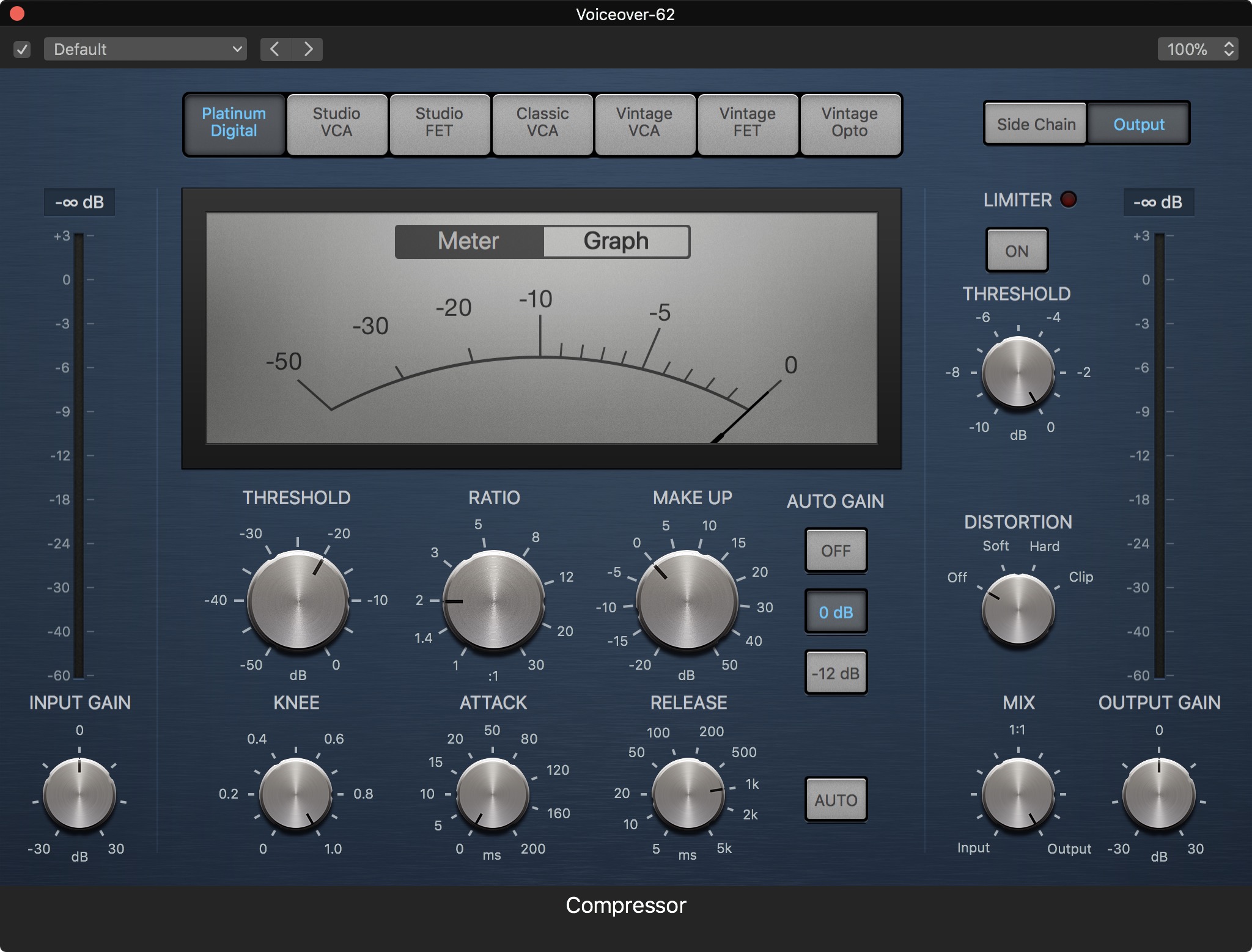
Task: Click the Input Gain knob
Action: click(x=79, y=794)
